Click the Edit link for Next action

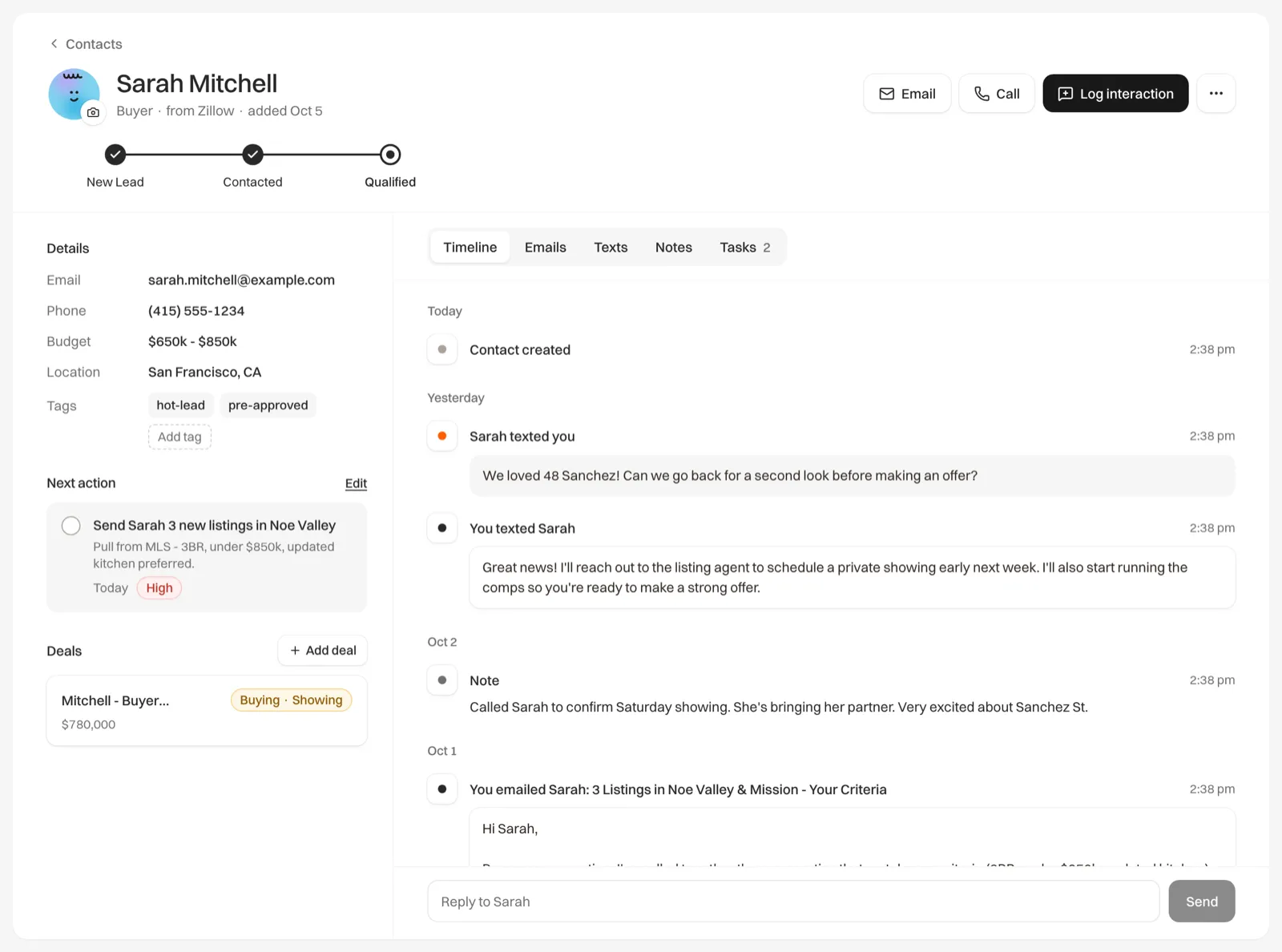click(x=356, y=483)
